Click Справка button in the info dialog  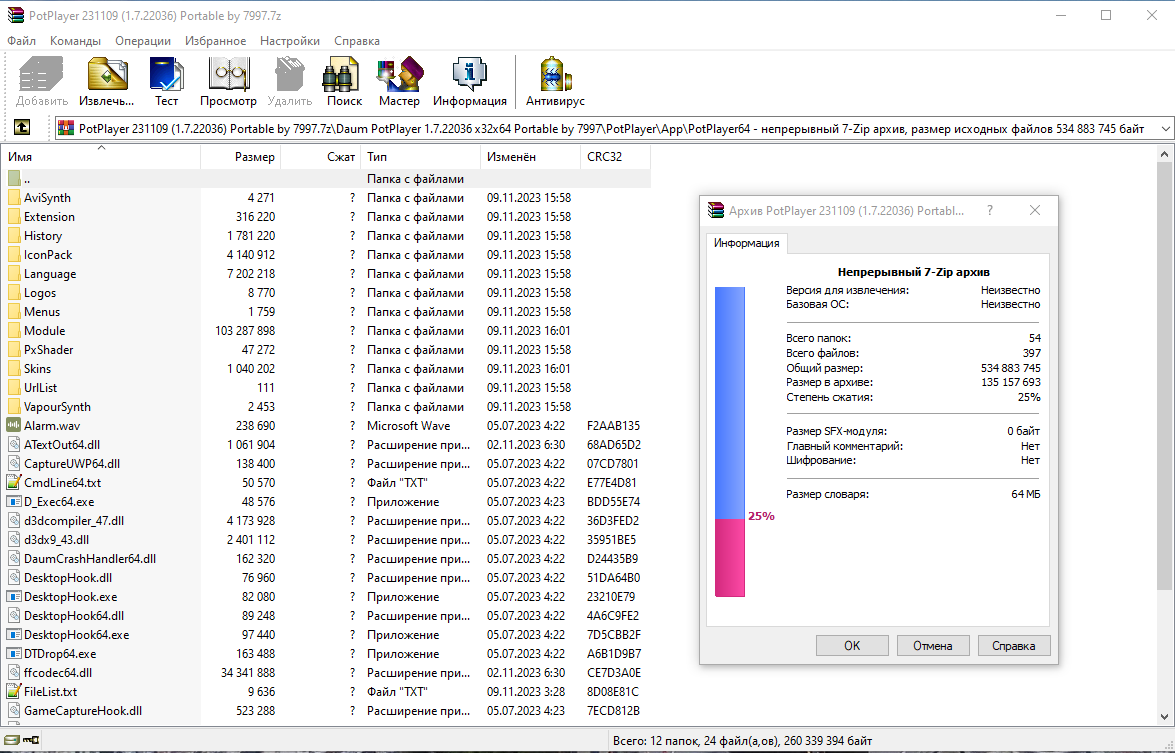(x=1013, y=646)
